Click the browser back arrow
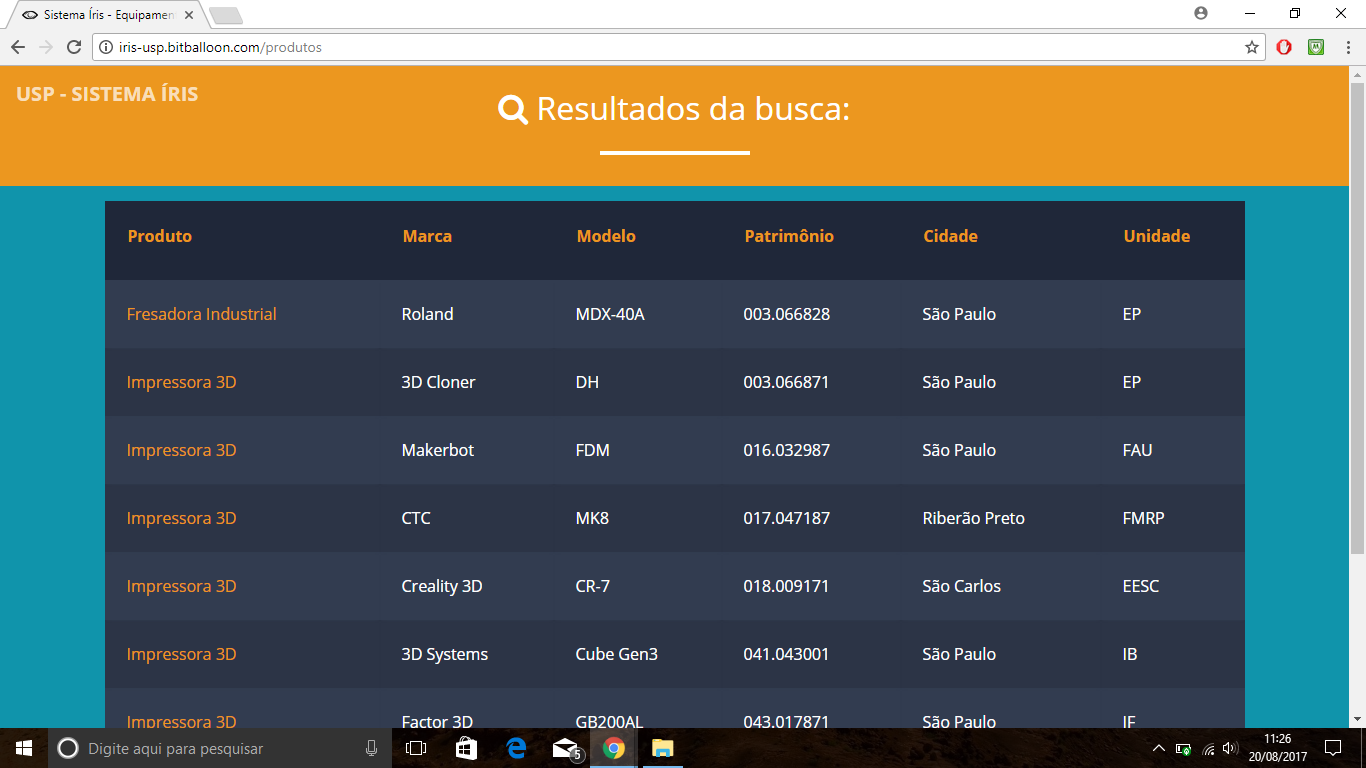The image size is (1366, 768). [x=18, y=47]
